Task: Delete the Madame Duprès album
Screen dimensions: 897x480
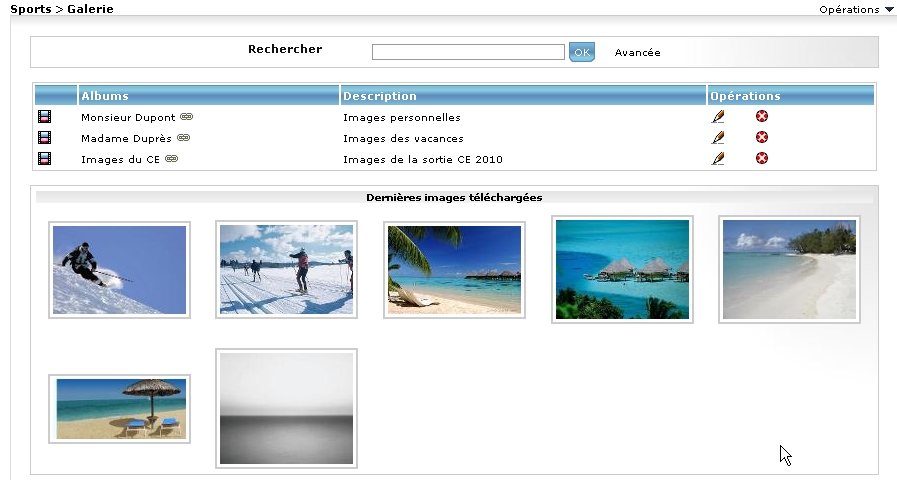Action: [x=762, y=137]
